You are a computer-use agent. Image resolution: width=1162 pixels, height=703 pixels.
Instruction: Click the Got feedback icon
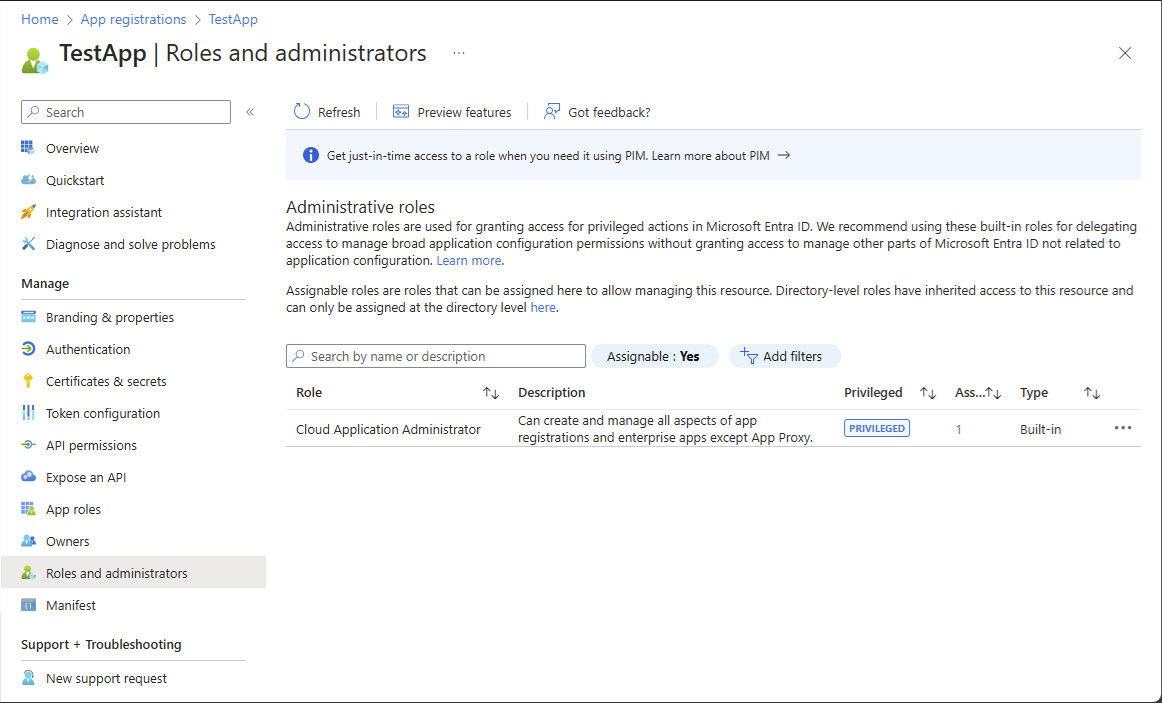(552, 112)
